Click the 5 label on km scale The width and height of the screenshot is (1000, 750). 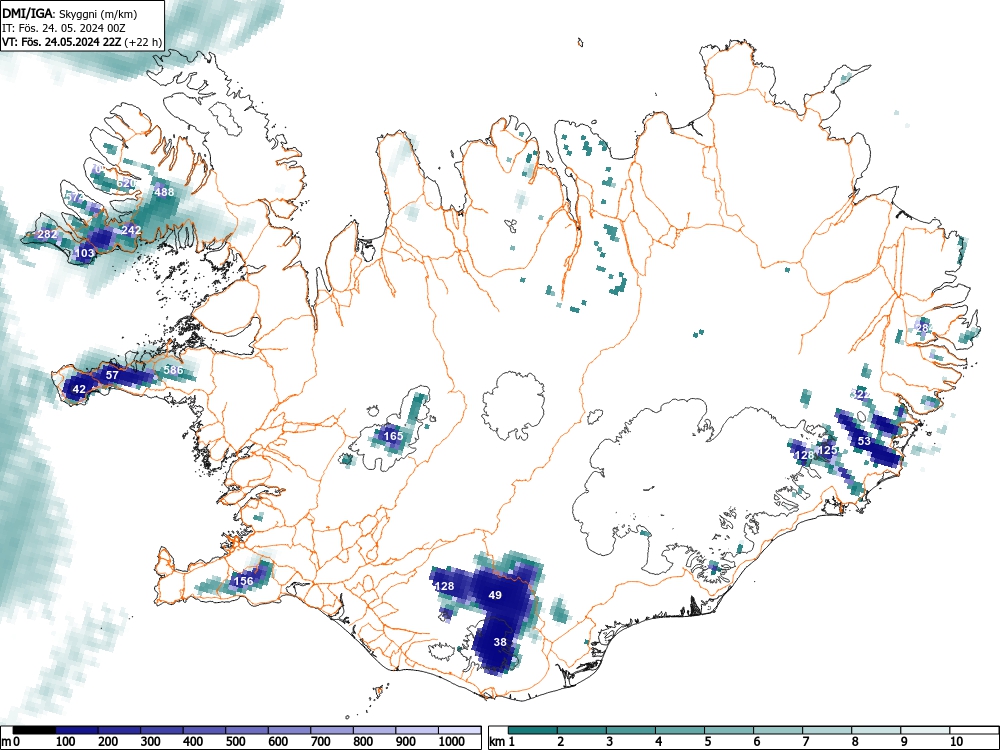[707, 741]
